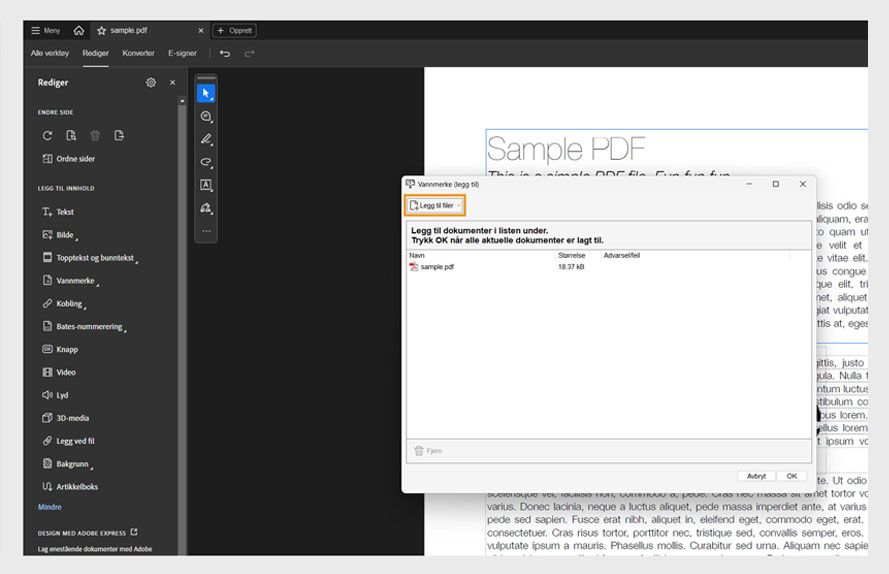Click the Opprett button
The height and width of the screenshot is (574, 889).
click(235, 31)
